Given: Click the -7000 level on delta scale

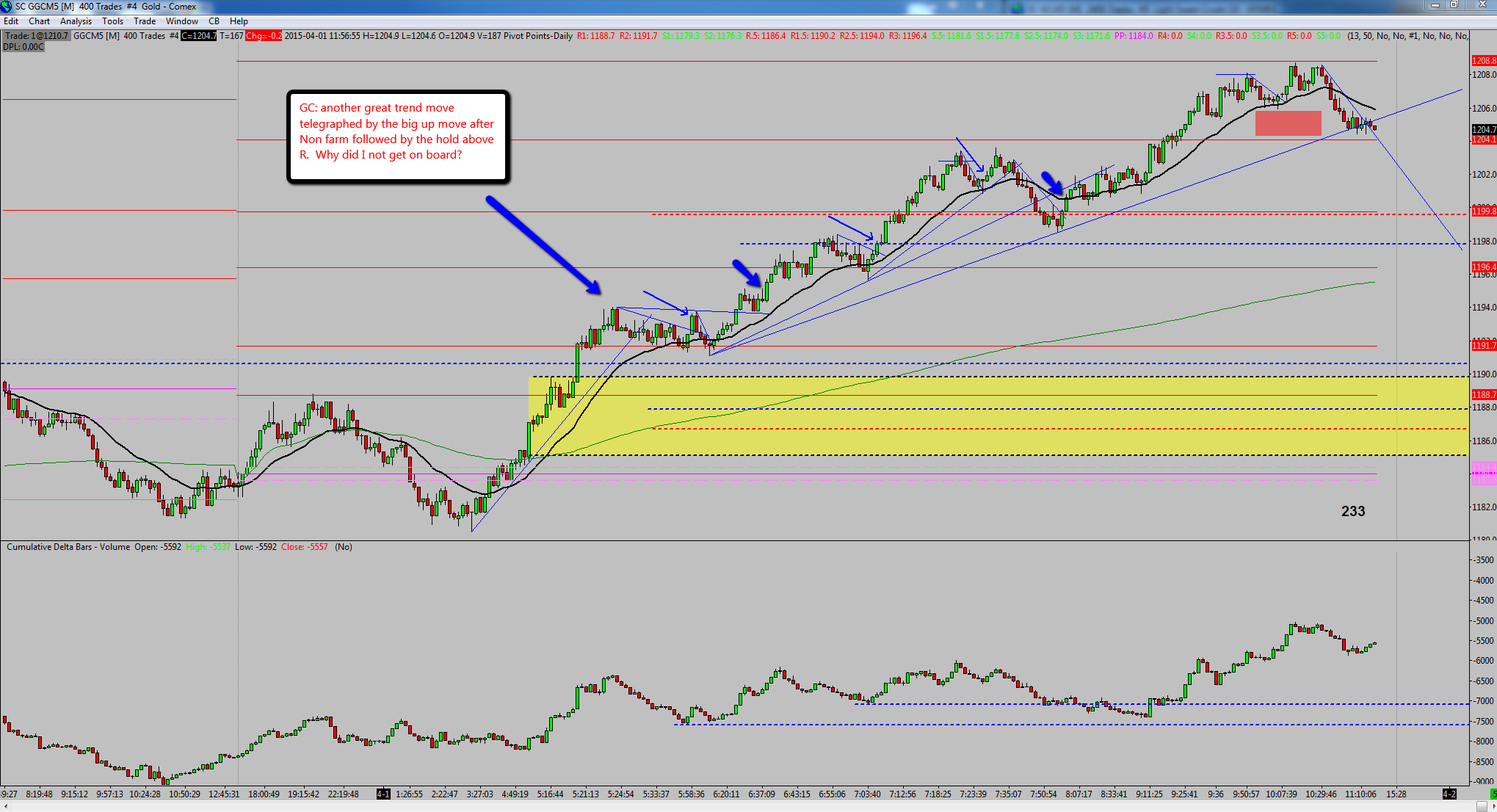Looking at the screenshot, I should pos(1484,701).
